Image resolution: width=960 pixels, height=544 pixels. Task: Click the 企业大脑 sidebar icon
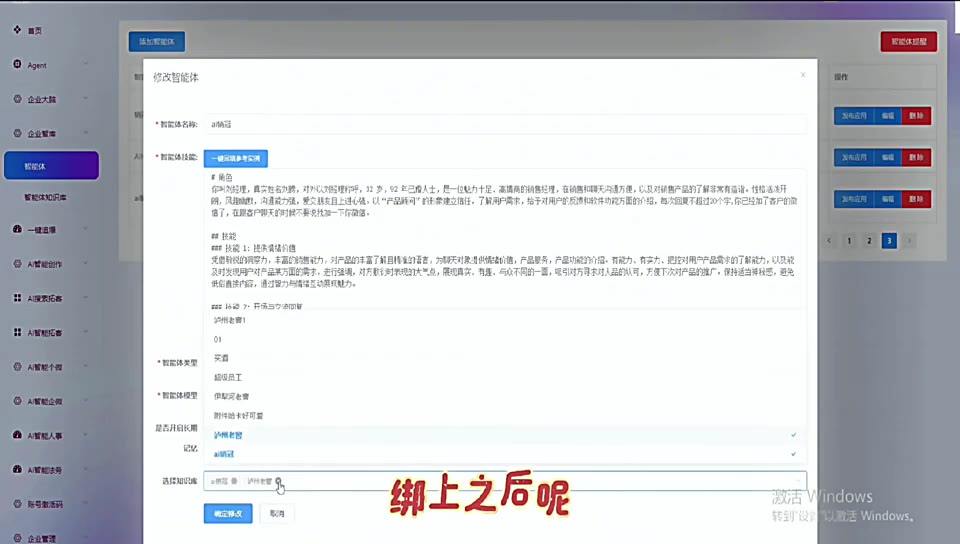point(17,99)
